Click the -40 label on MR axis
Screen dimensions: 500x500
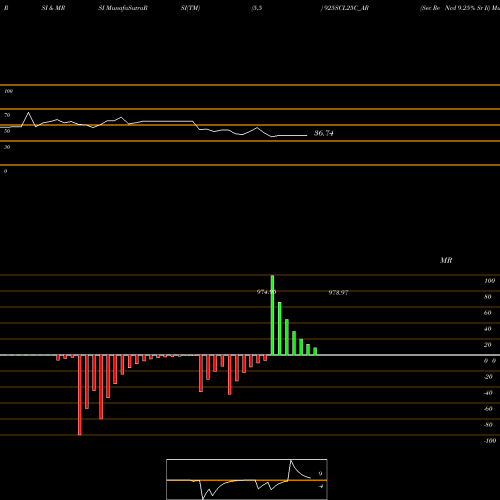pyautogui.click(x=488, y=393)
